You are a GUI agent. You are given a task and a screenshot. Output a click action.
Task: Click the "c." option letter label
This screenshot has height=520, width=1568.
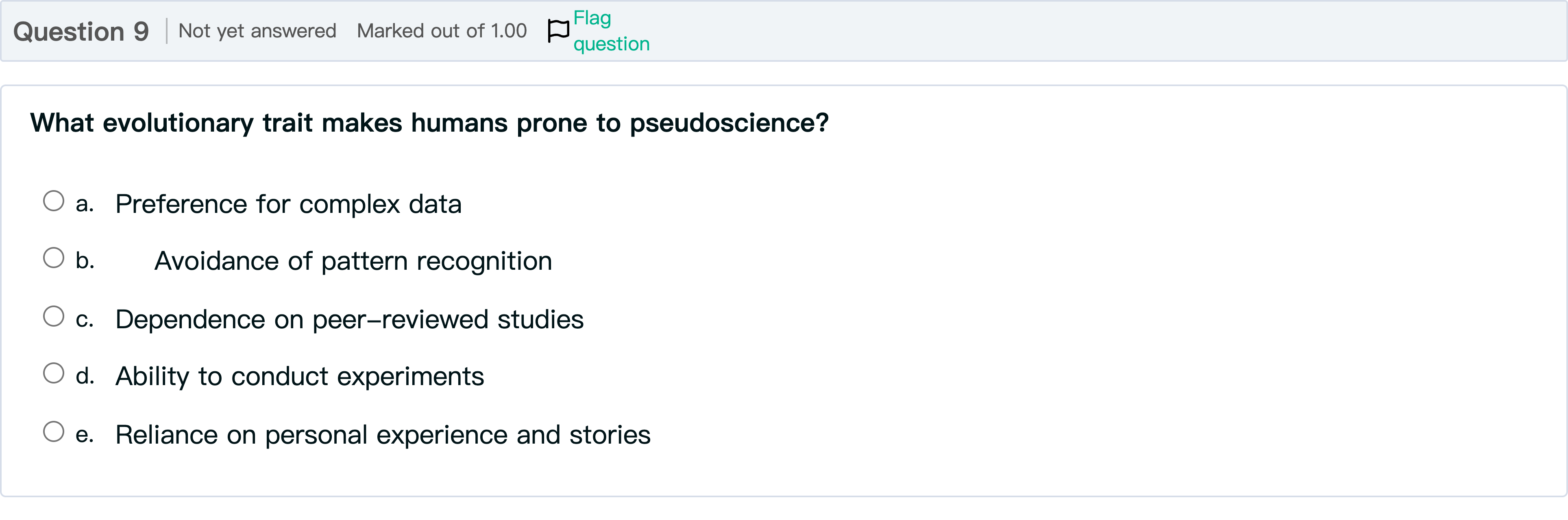point(85,319)
